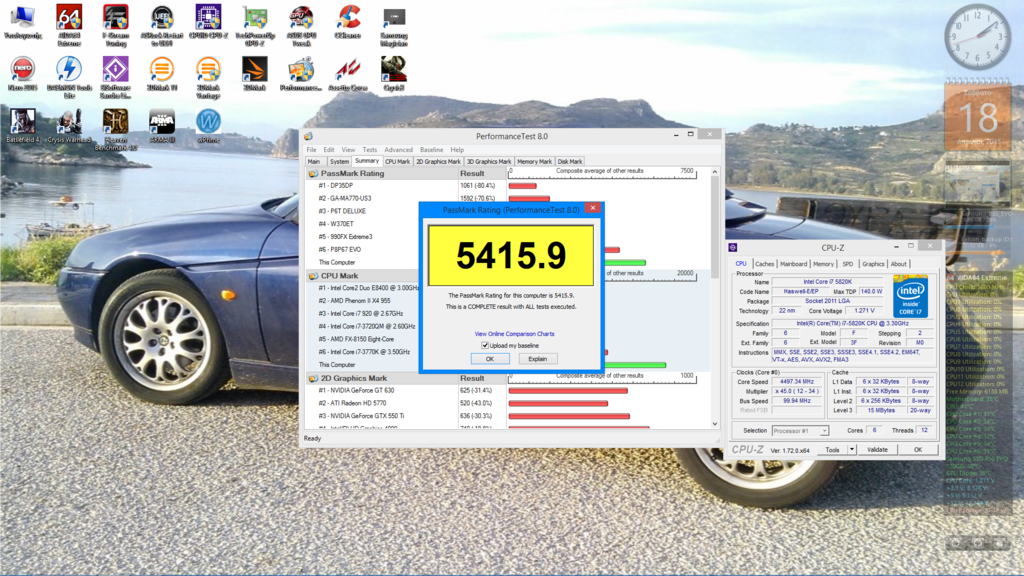Switch to the System tab in PerformanceTest
This screenshot has width=1024, height=576.
coord(339,161)
